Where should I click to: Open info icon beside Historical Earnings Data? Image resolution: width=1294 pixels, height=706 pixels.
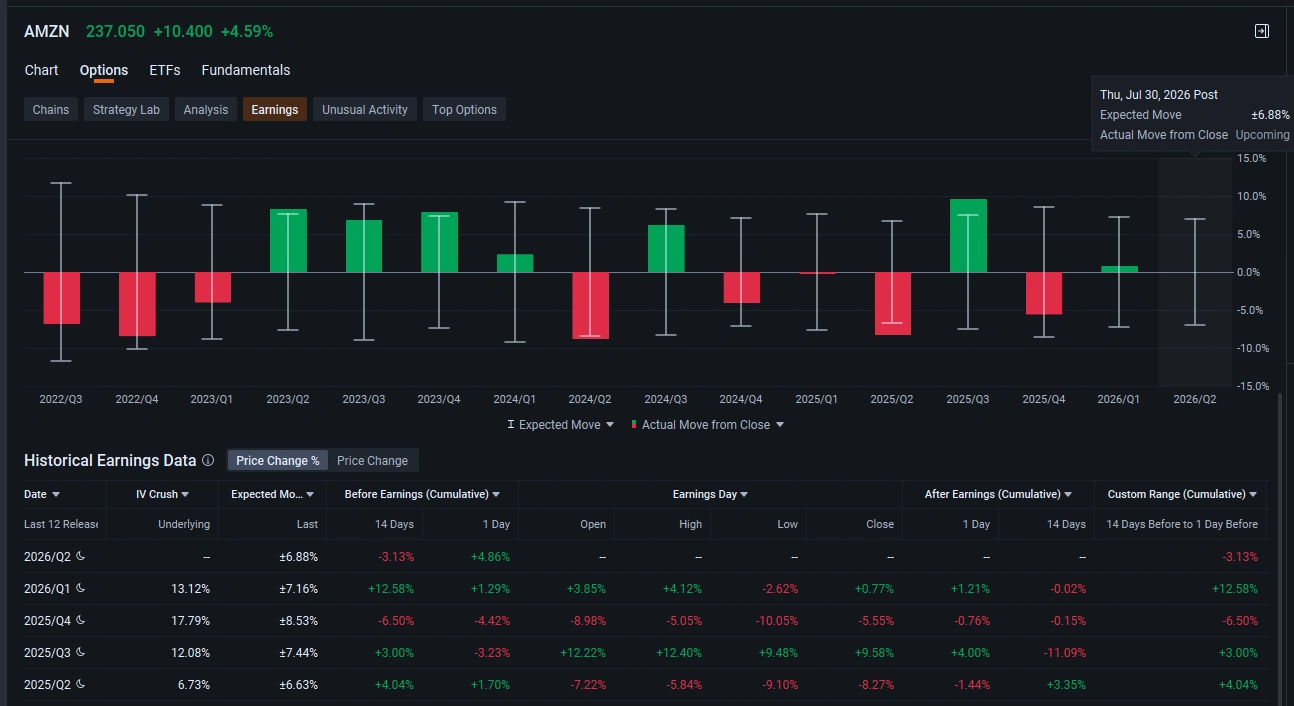(208, 461)
